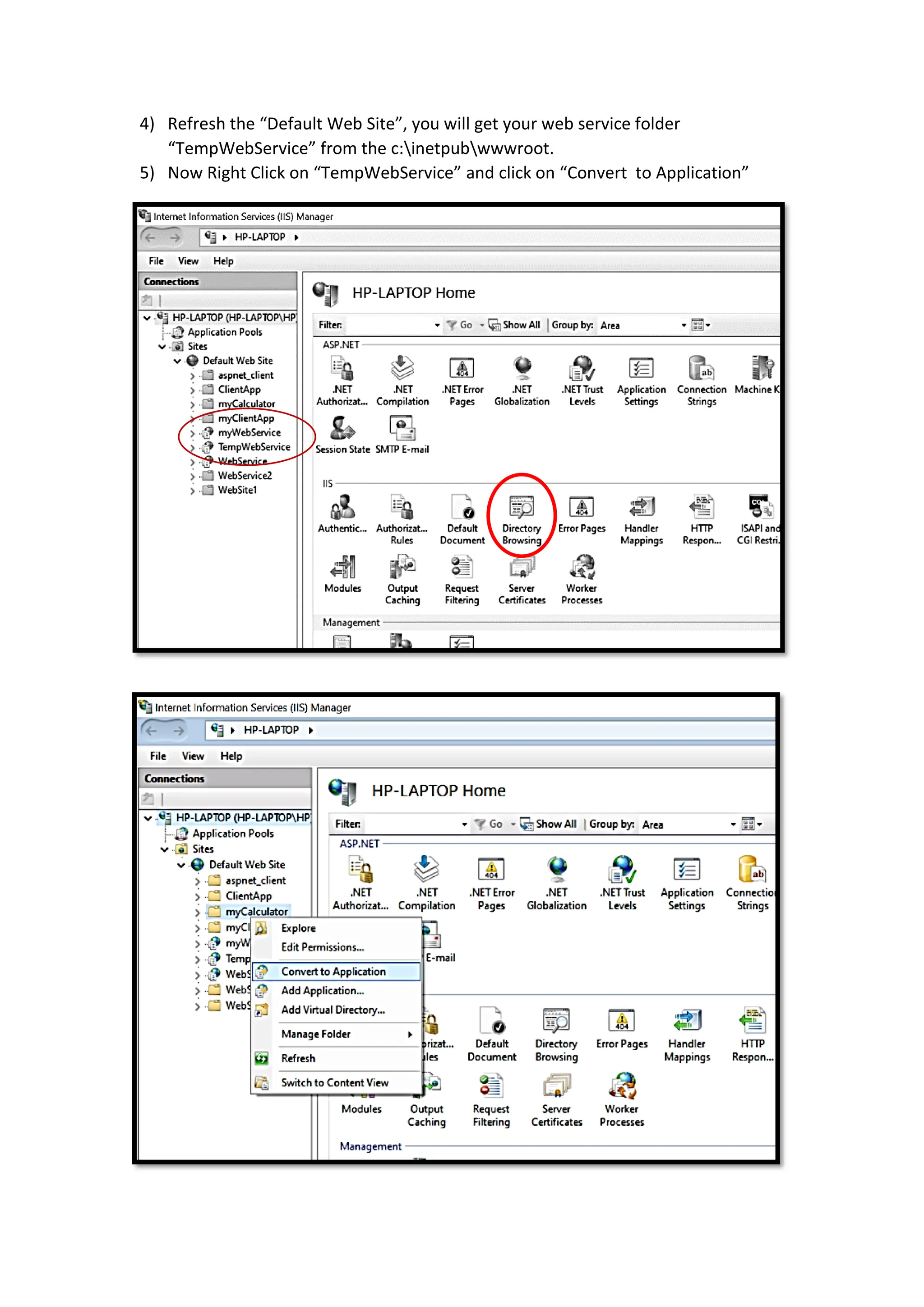Choose Explore from the context menu

pos(336,928)
